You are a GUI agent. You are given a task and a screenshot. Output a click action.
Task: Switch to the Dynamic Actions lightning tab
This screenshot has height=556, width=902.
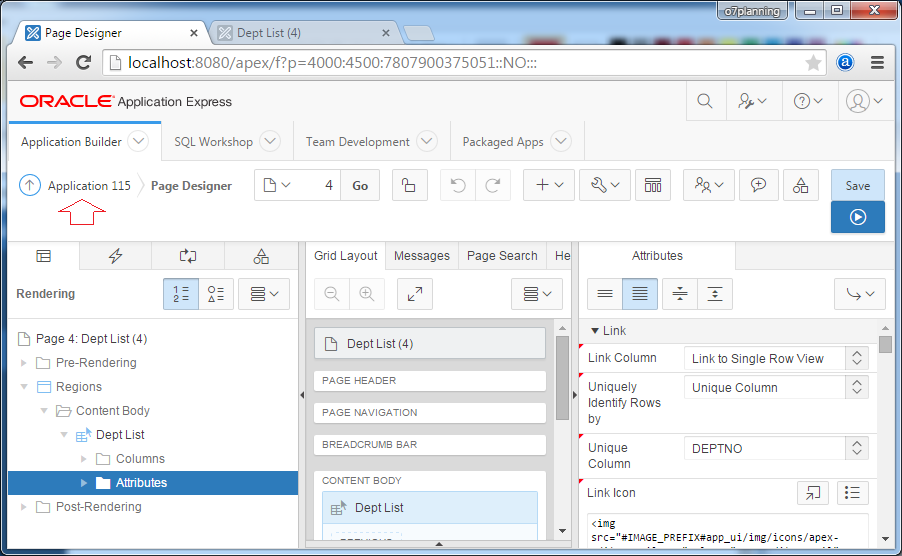116,256
